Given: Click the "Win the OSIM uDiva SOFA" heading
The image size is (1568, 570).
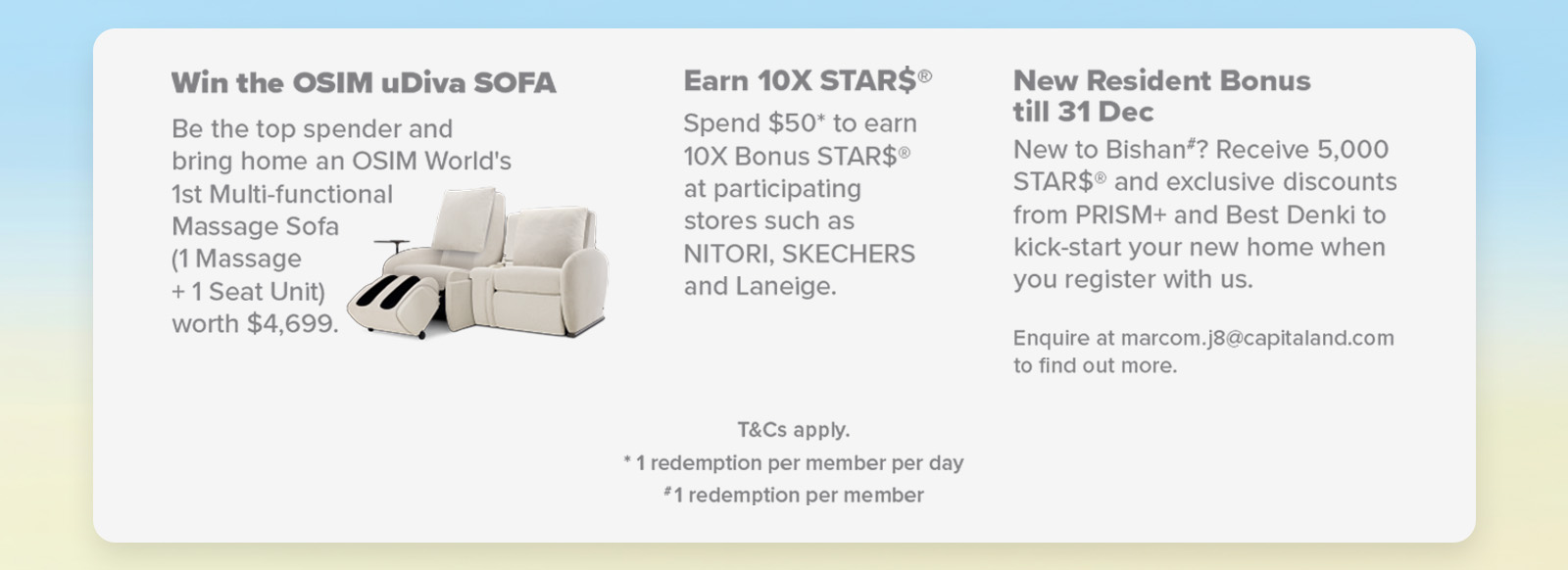Looking at the screenshot, I should click(364, 82).
